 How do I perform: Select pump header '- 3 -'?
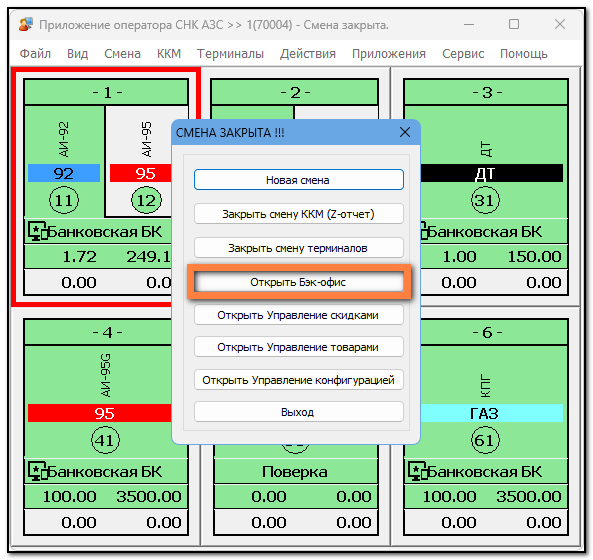pyautogui.click(x=486, y=92)
